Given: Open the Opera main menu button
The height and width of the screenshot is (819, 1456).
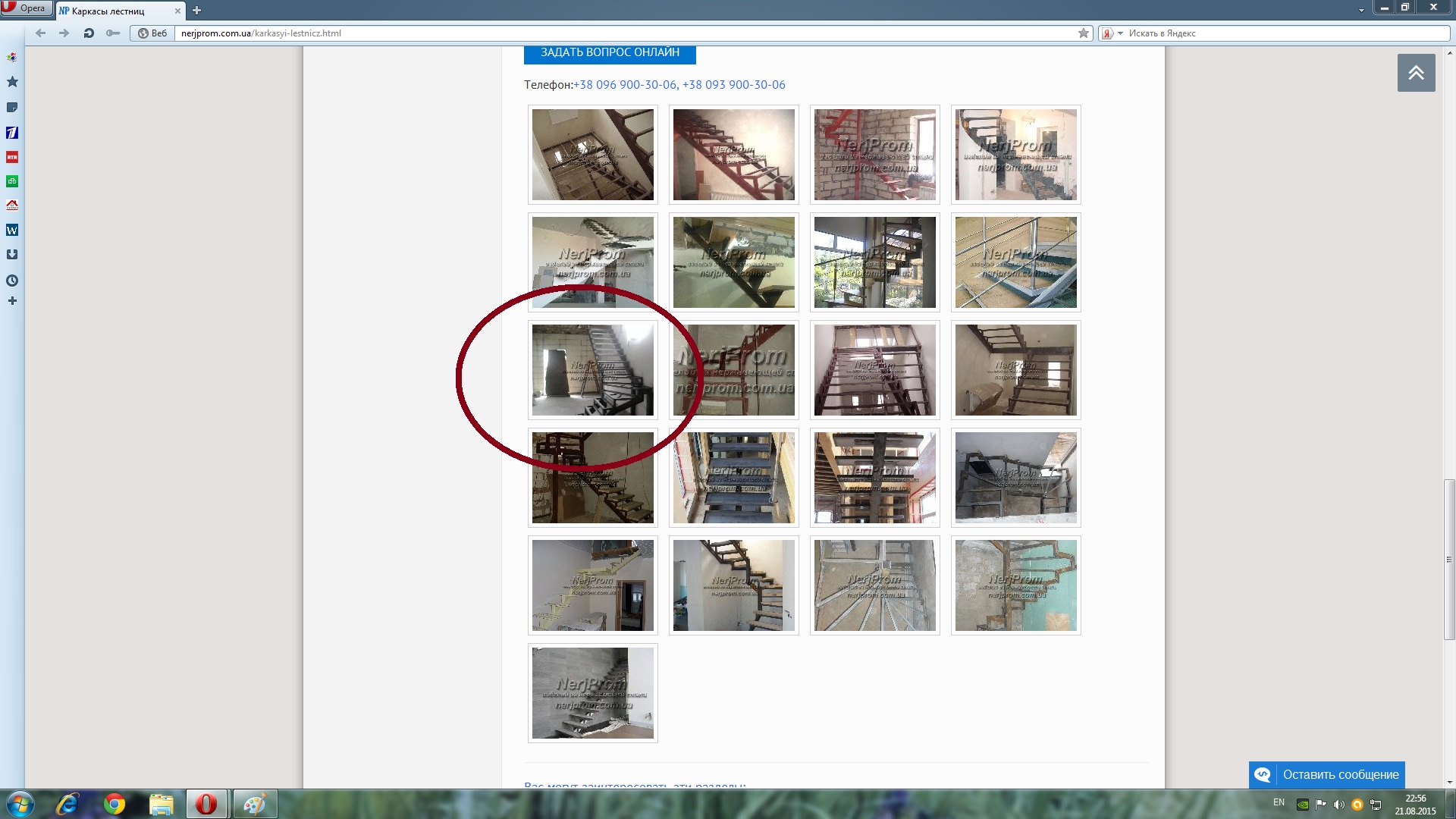Looking at the screenshot, I should [x=26, y=8].
